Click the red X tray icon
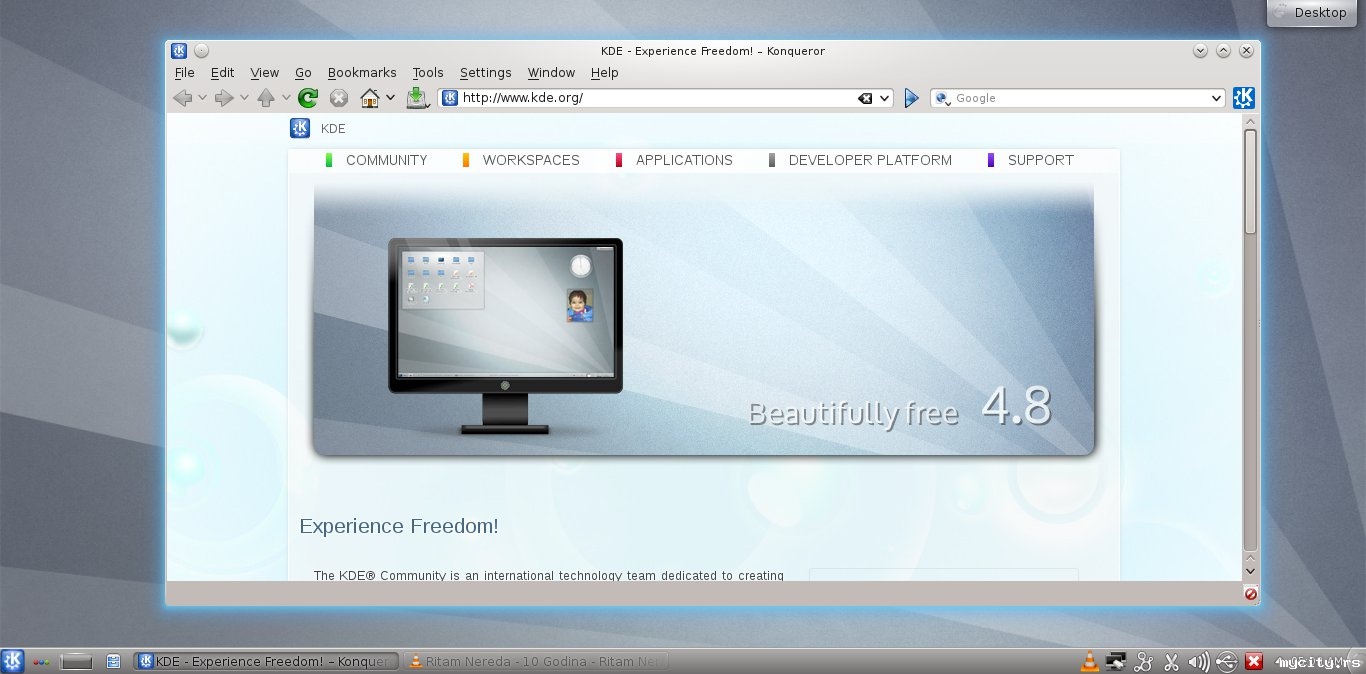This screenshot has width=1366, height=674. (x=1254, y=661)
